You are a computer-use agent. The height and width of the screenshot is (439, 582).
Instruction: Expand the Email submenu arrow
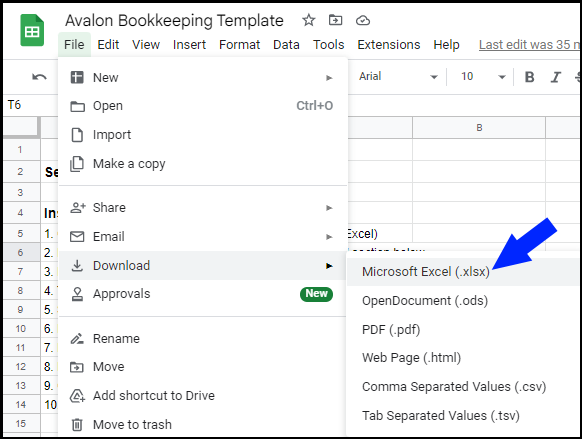tap(329, 237)
